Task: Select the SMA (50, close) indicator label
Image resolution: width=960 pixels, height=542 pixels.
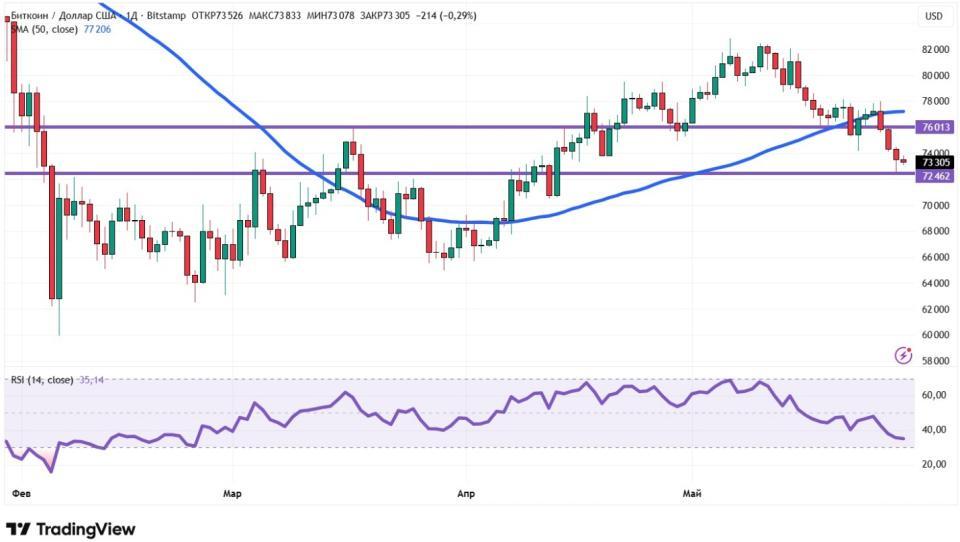Action: 44,29
